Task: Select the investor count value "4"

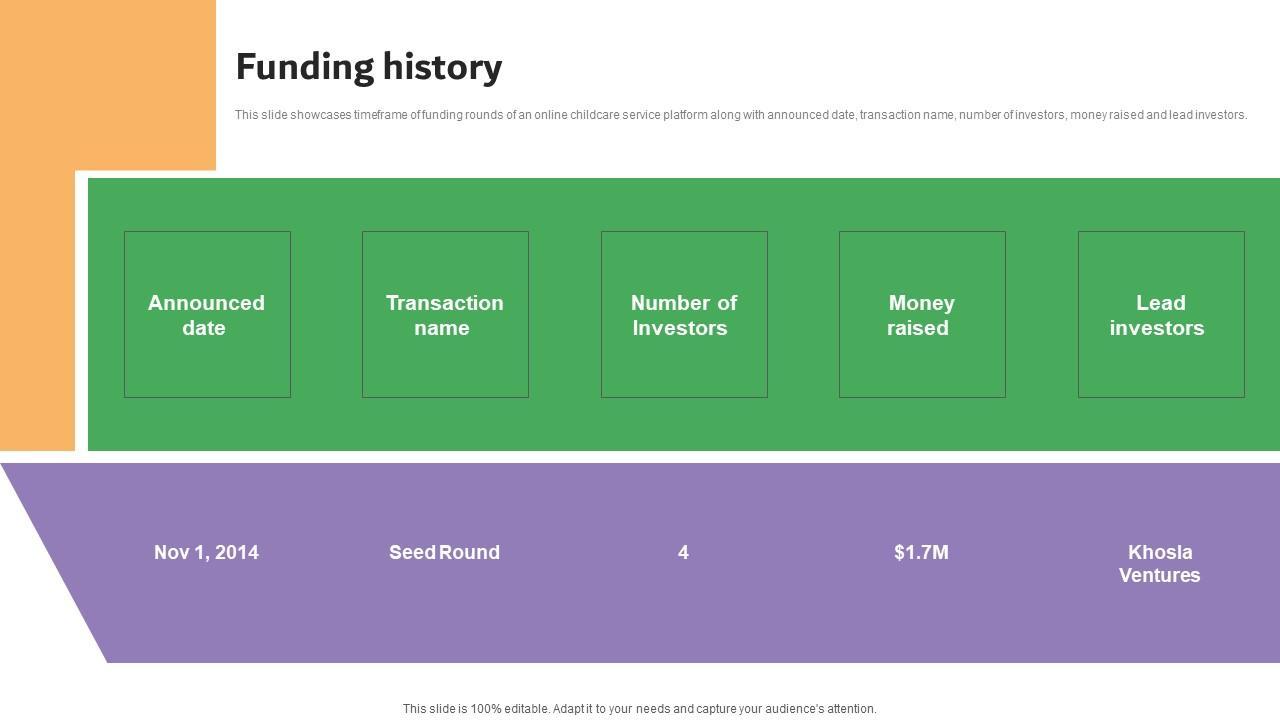Action: (683, 552)
